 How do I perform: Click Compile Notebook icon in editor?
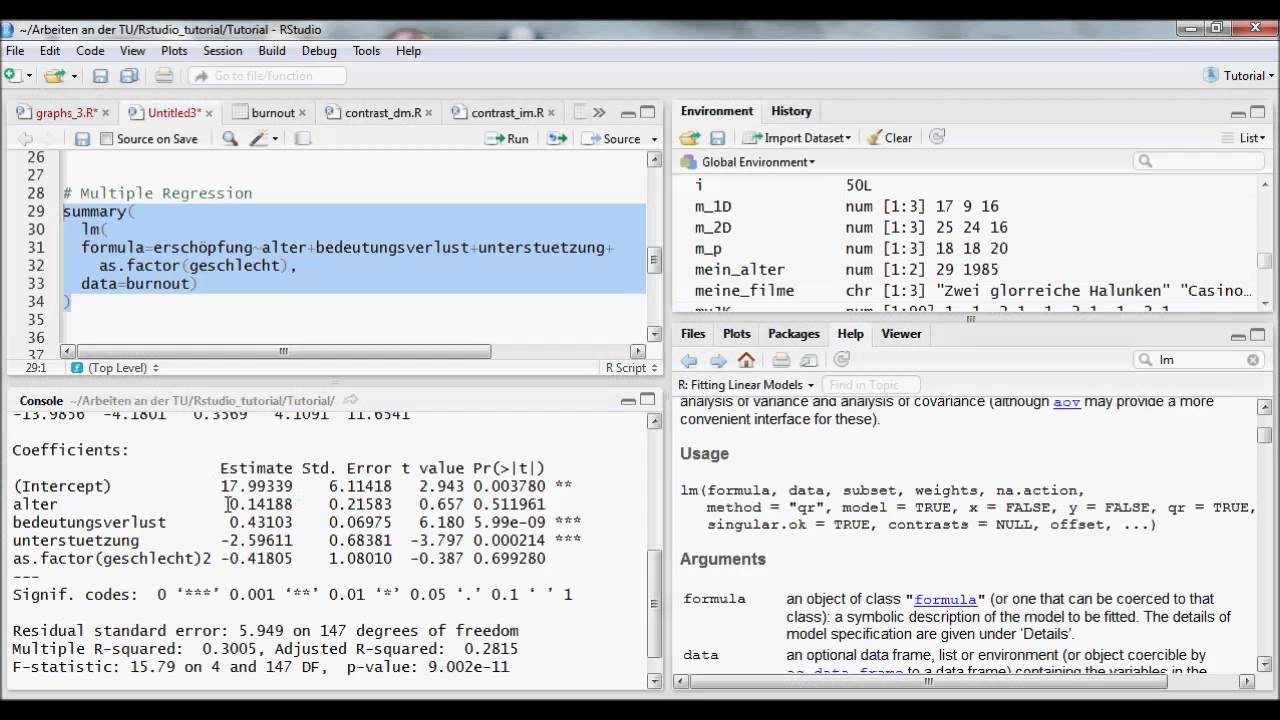[x=302, y=139]
